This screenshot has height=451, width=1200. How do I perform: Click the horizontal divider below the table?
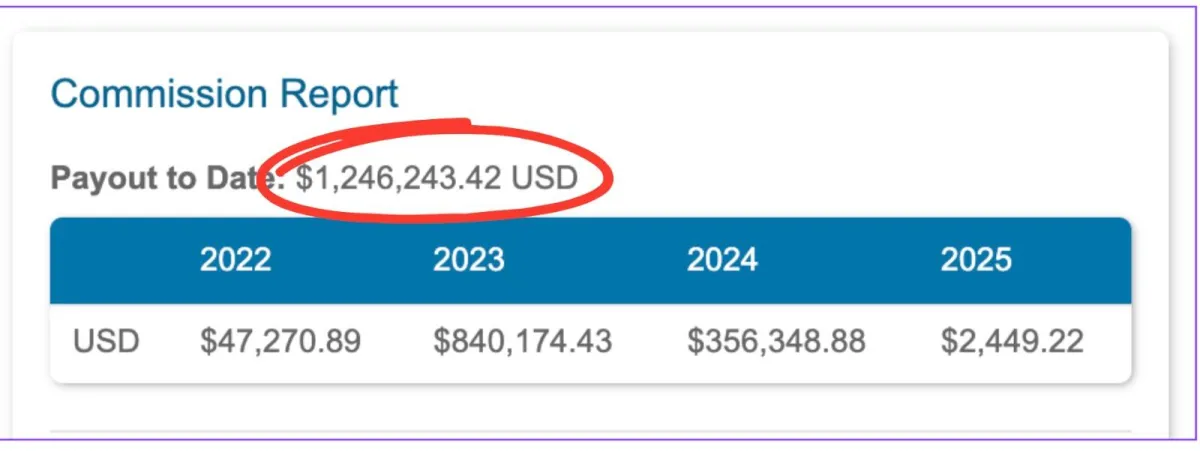click(x=590, y=434)
